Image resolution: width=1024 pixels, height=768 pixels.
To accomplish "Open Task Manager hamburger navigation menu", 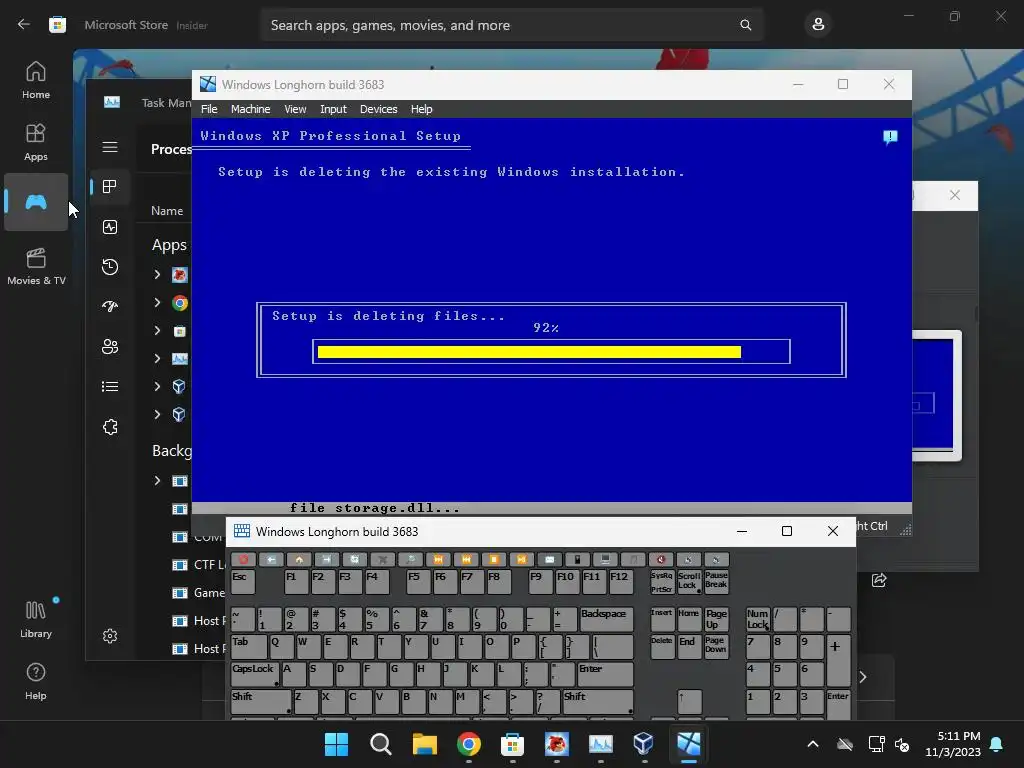I will click(110, 147).
